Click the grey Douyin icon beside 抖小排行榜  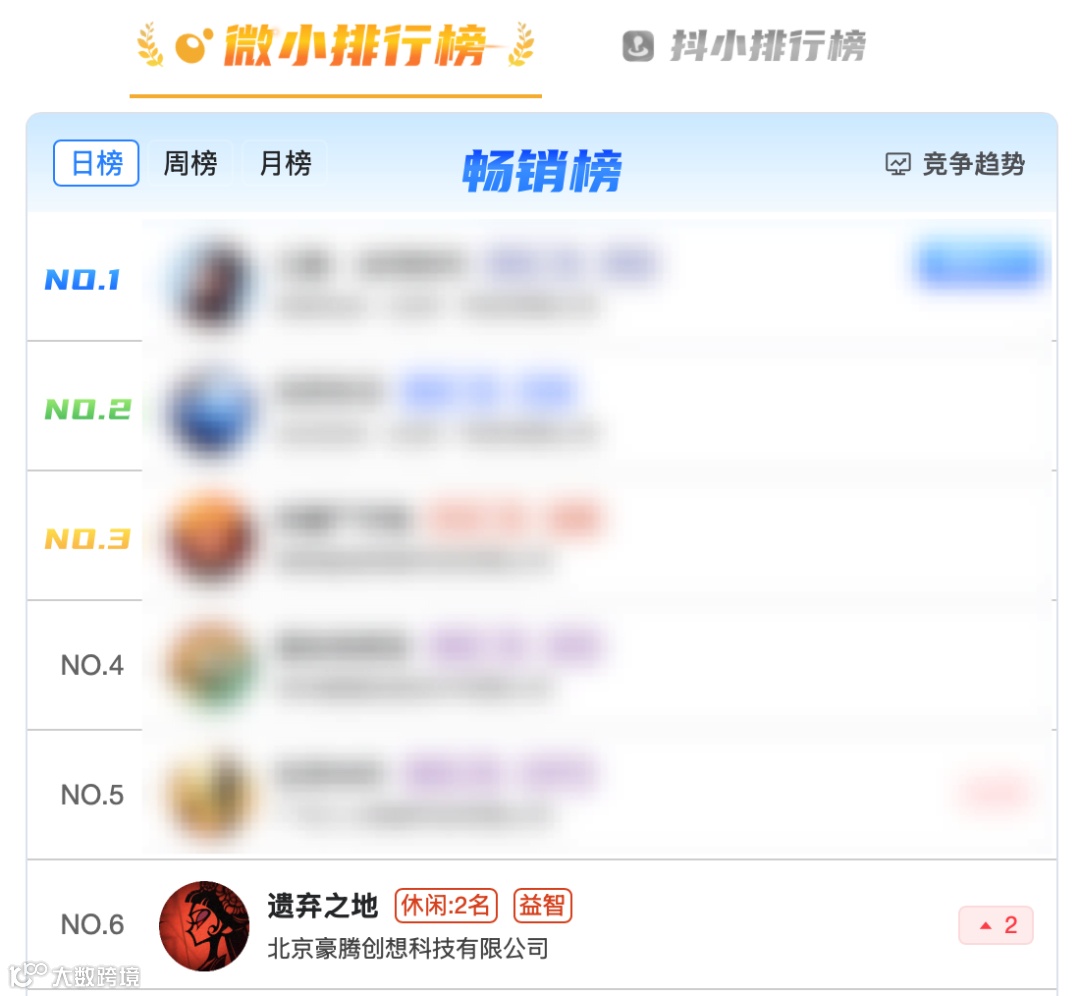638,46
